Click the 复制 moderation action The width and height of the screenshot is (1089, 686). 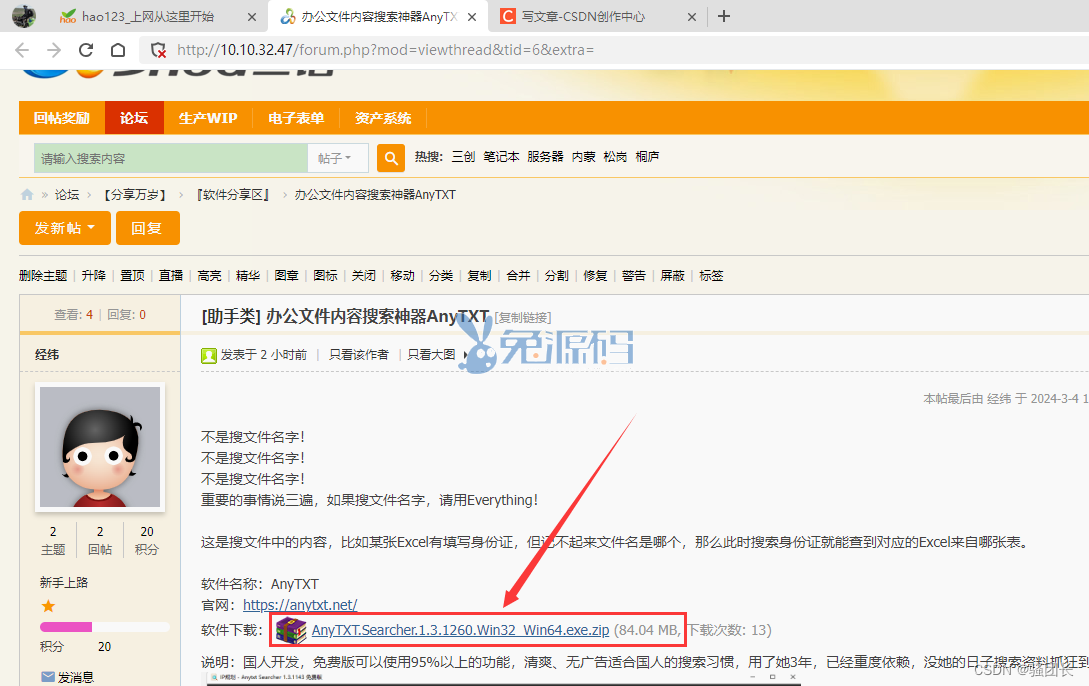click(x=479, y=276)
